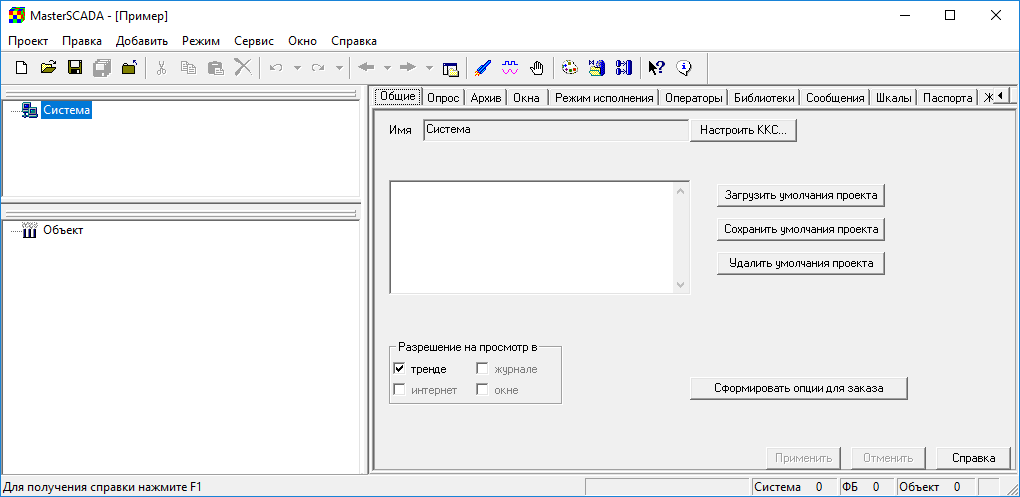Click the scroll down arrow in the text box

(x=682, y=285)
